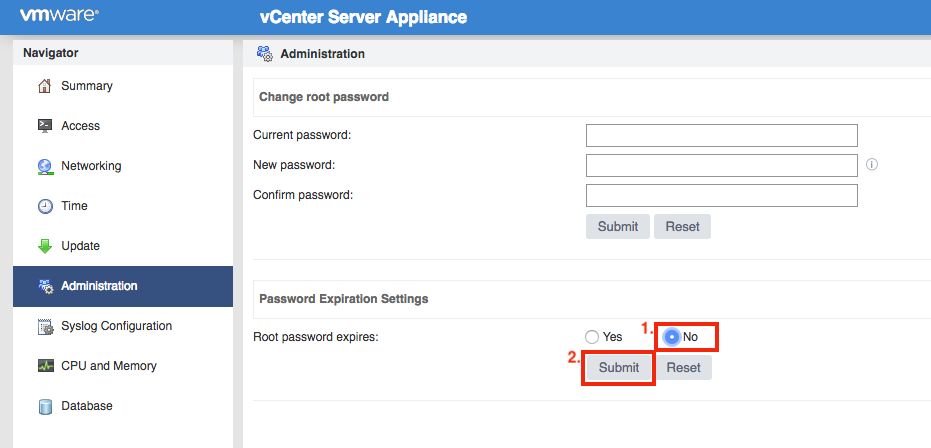This screenshot has width=931, height=448.
Task: Click the Access terminal icon
Action: coord(45,126)
